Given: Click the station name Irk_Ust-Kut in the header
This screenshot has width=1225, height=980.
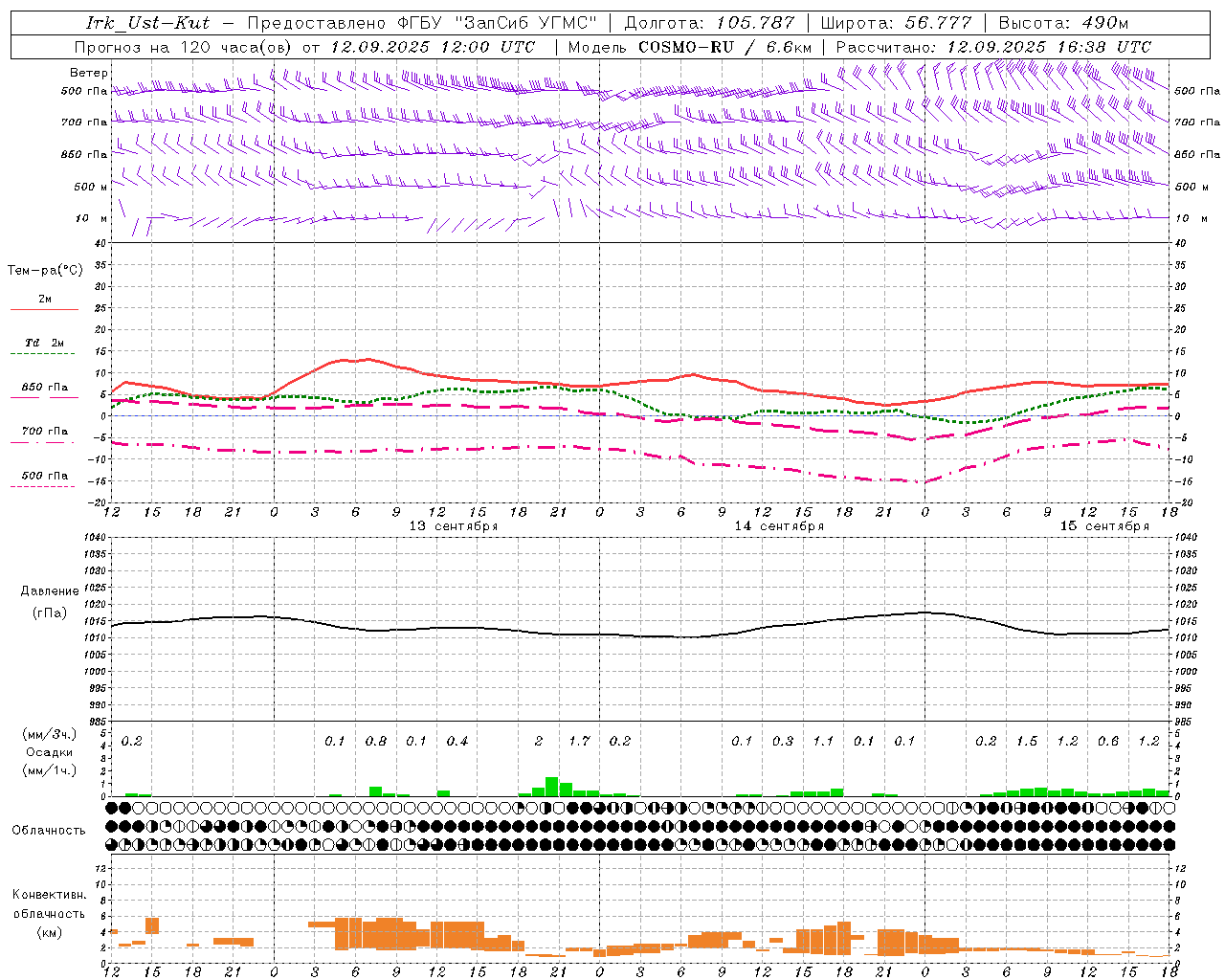Looking at the screenshot, I should coord(147,23).
